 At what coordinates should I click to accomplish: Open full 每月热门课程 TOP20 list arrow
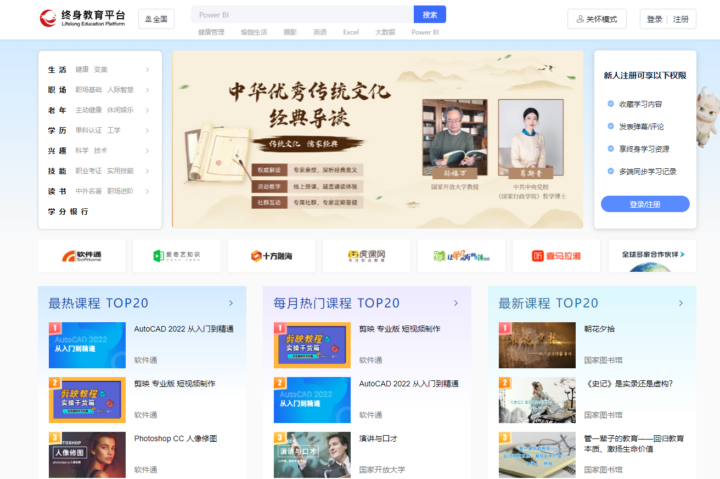(456, 303)
